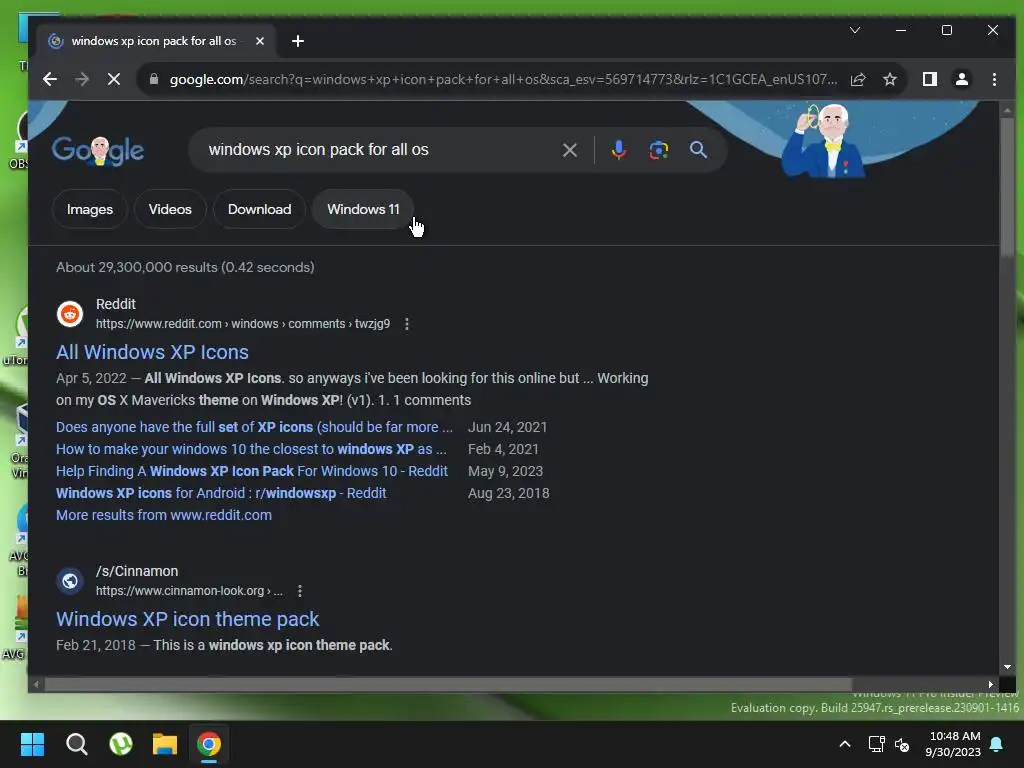This screenshot has width=1024, height=768.
Task: Open 'Windows XP icon theme pack' result
Action: tap(187, 619)
